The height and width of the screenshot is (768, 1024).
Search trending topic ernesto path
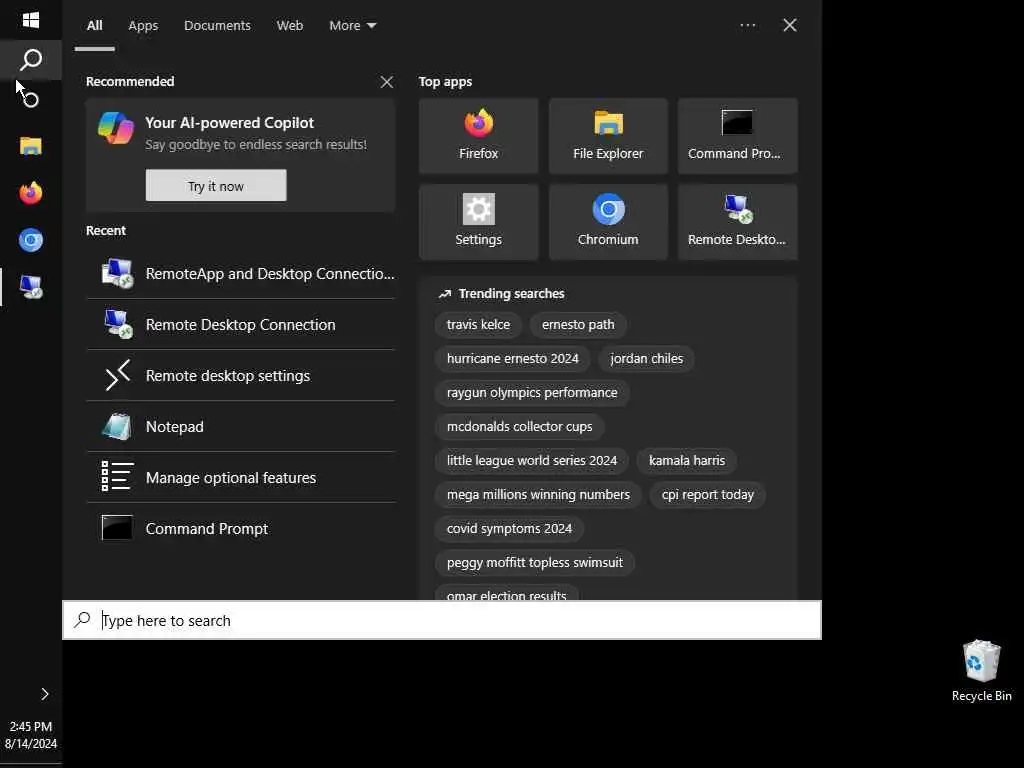pos(578,325)
